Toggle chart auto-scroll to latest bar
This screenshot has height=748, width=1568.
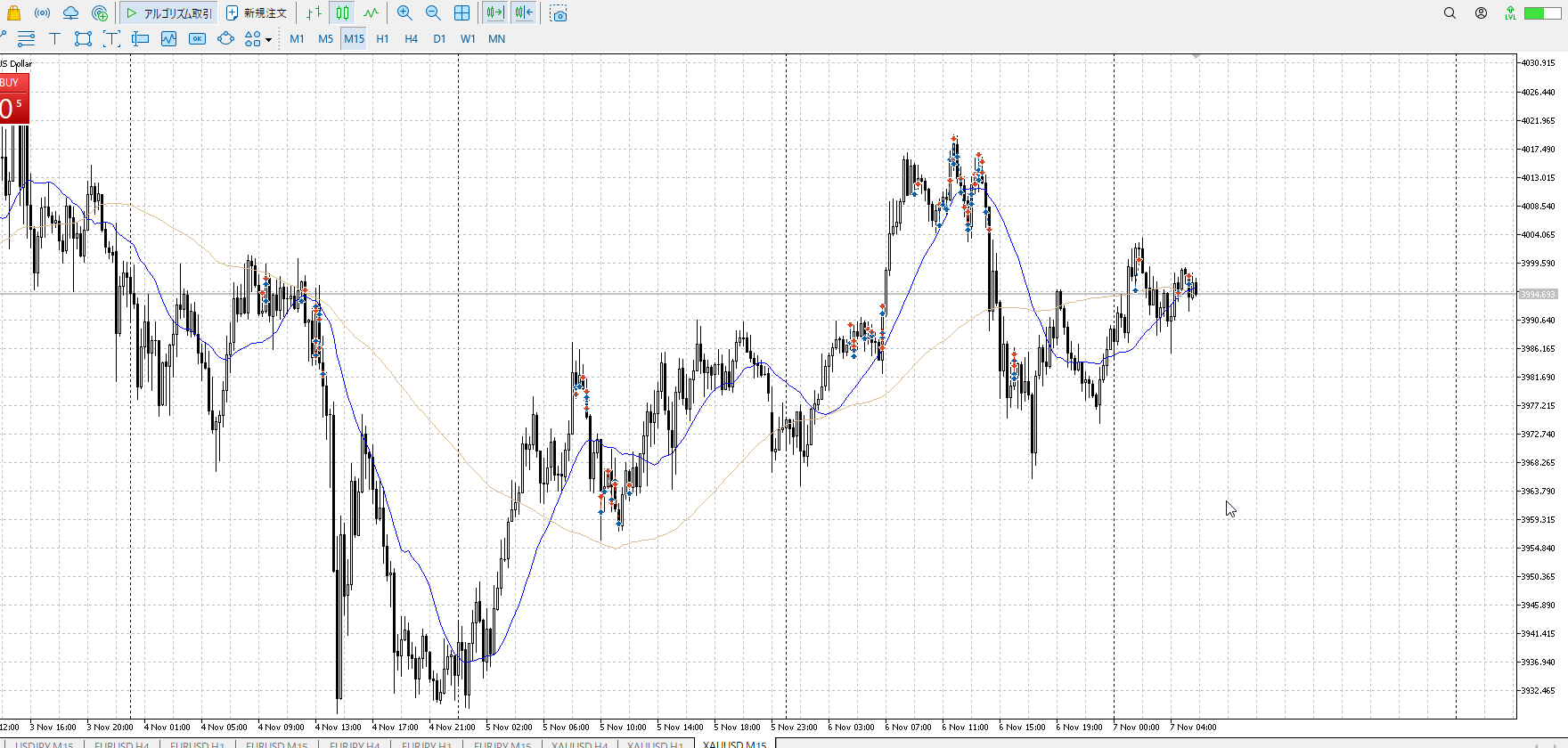pos(495,13)
